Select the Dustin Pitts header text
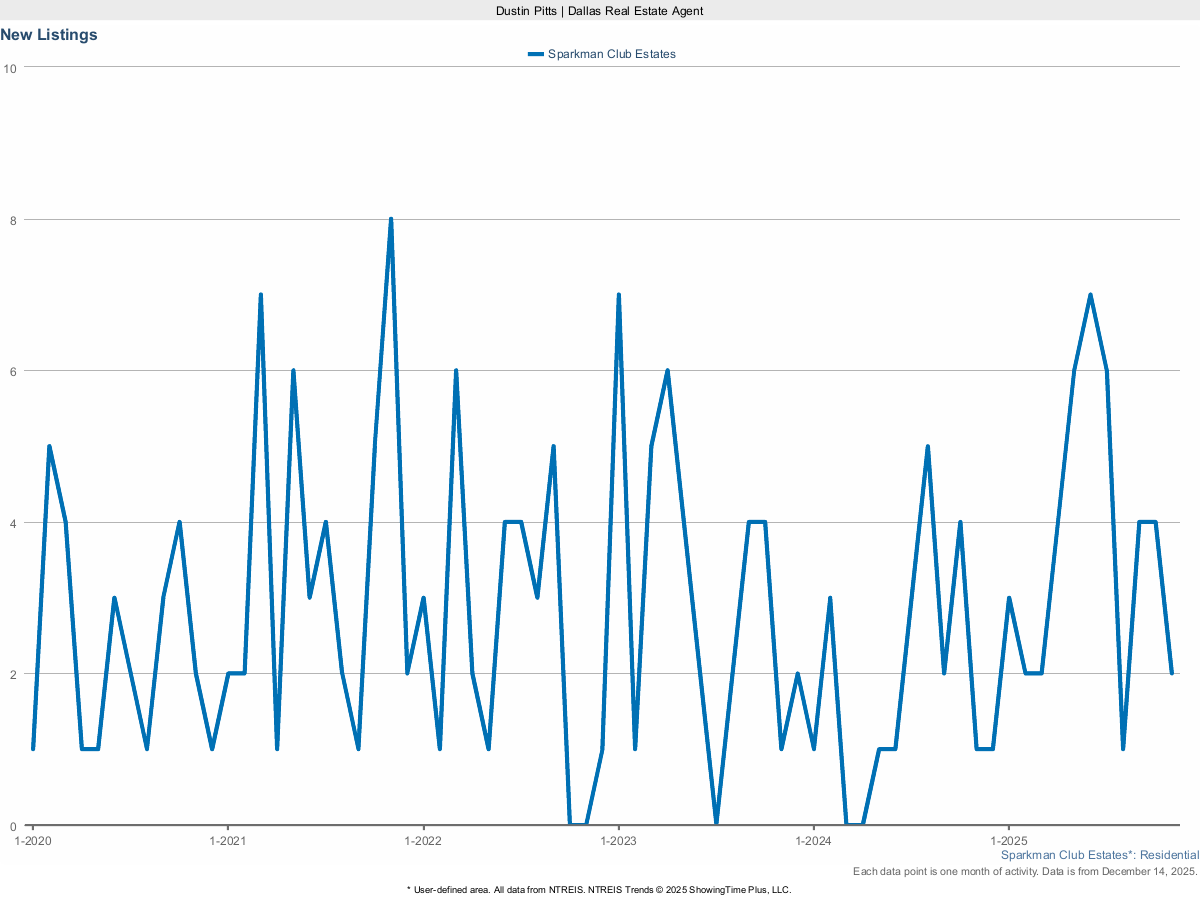1200x900 pixels. tap(600, 10)
